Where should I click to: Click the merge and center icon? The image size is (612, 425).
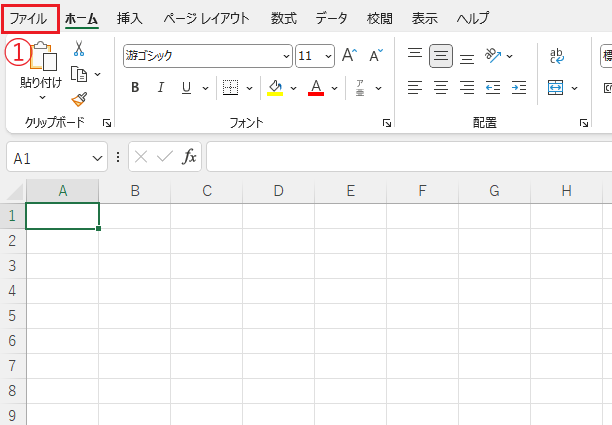[x=555, y=88]
